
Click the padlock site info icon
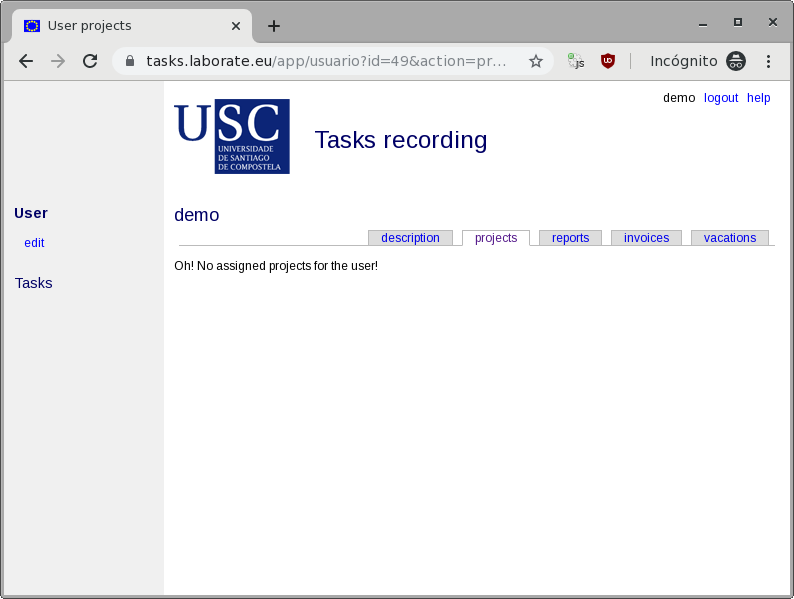click(130, 61)
